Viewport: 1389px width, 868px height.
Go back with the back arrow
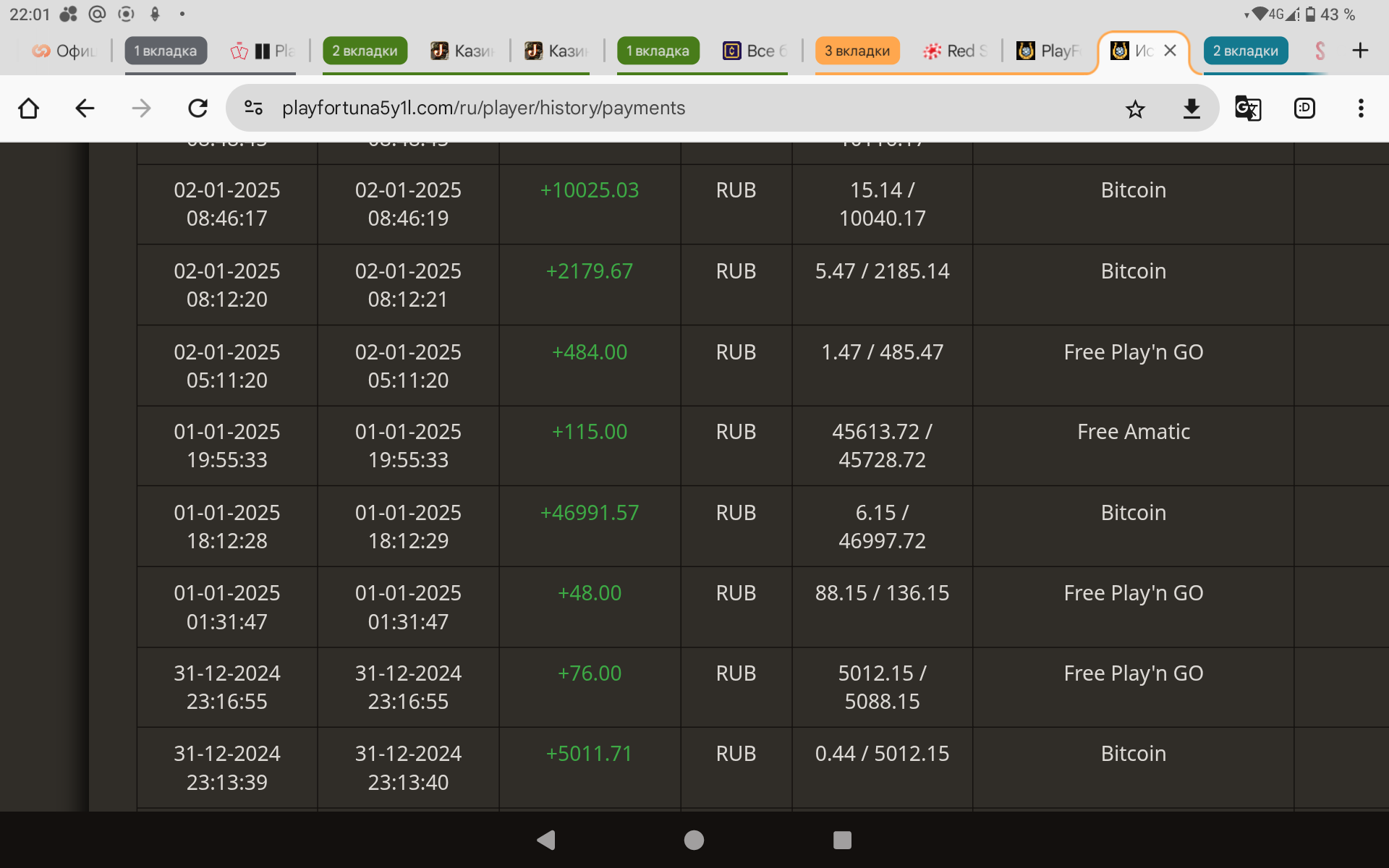click(x=85, y=109)
